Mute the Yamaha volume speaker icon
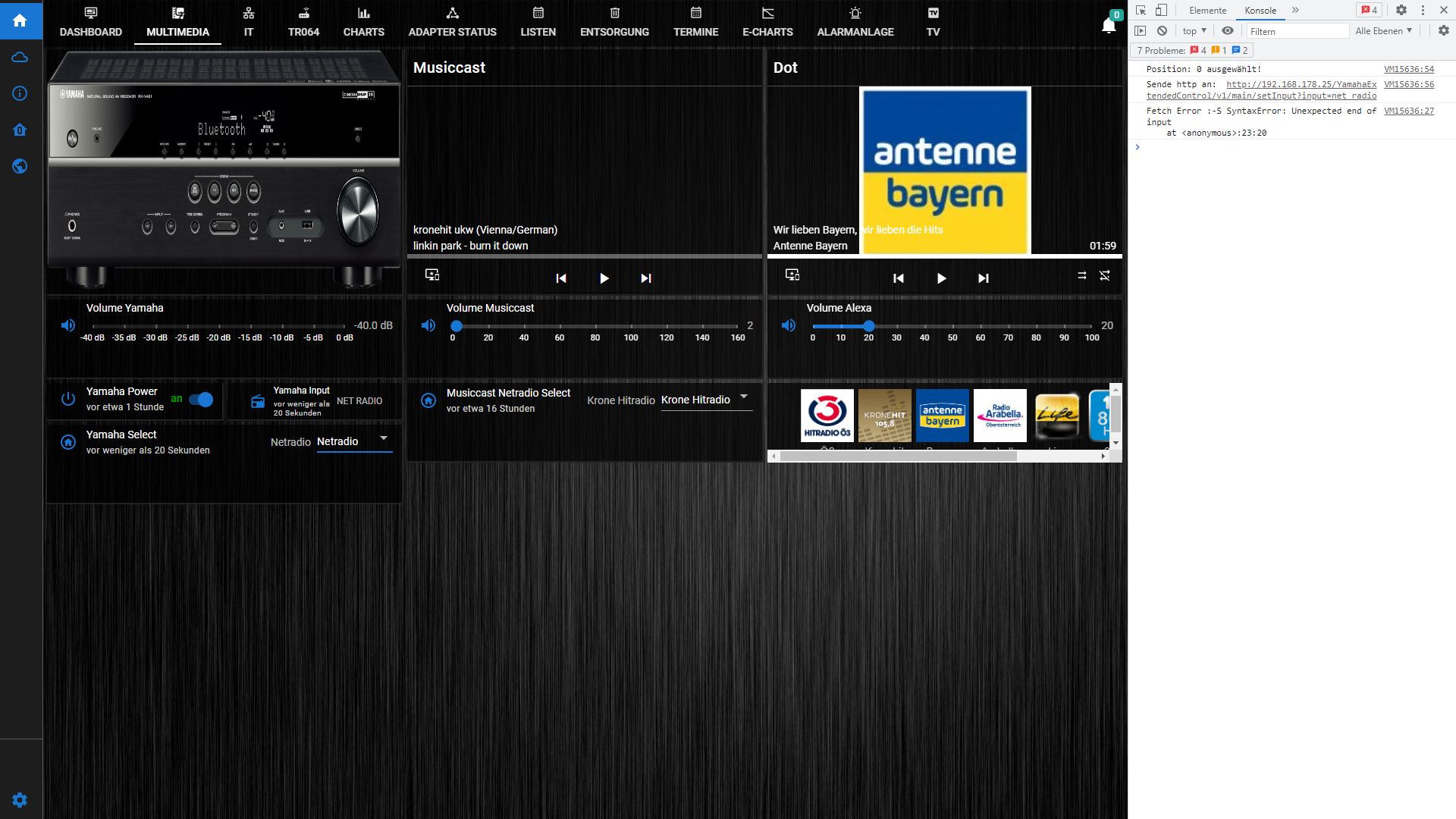The height and width of the screenshot is (819, 1456). (68, 325)
